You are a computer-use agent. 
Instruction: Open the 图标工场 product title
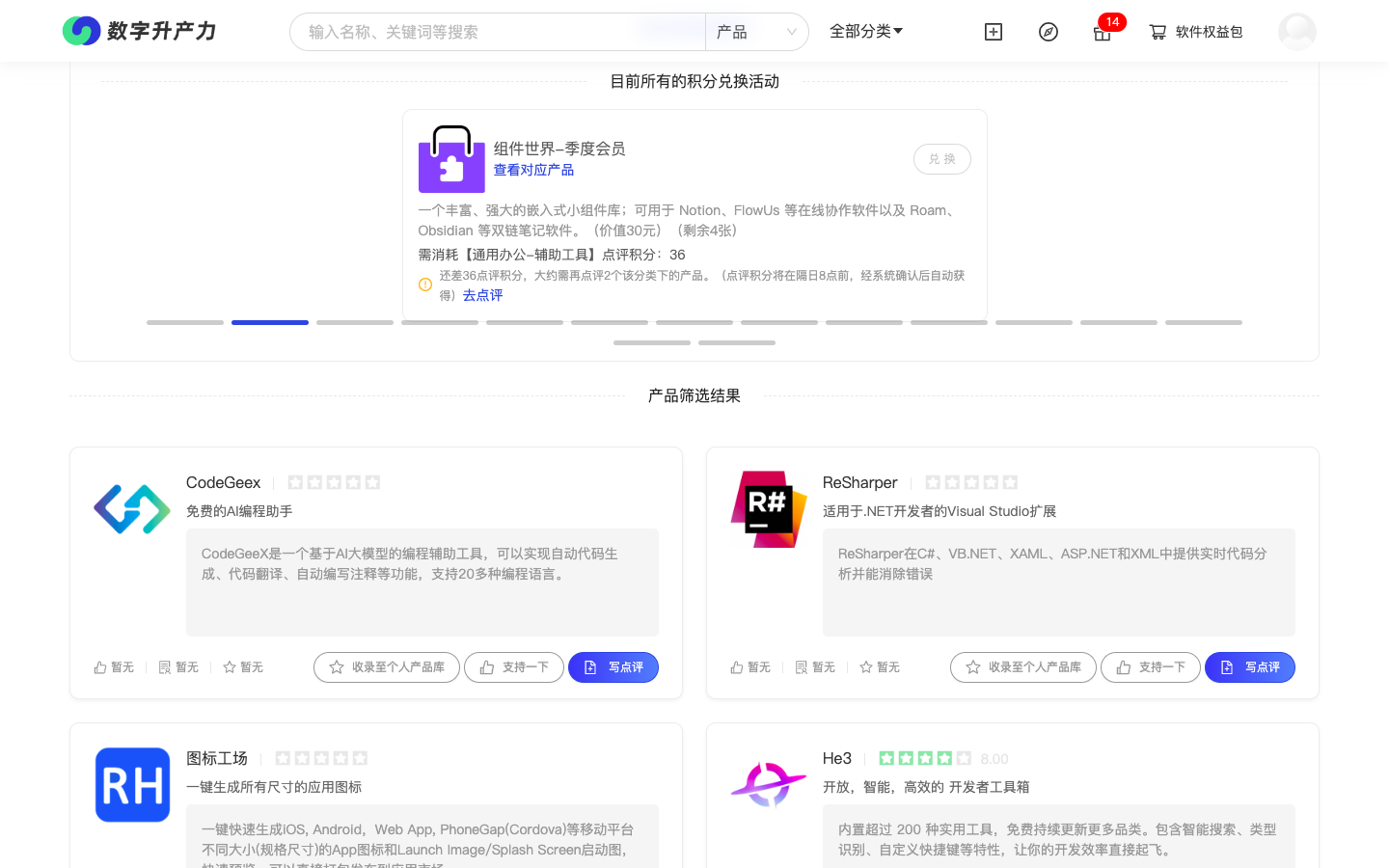(x=217, y=758)
